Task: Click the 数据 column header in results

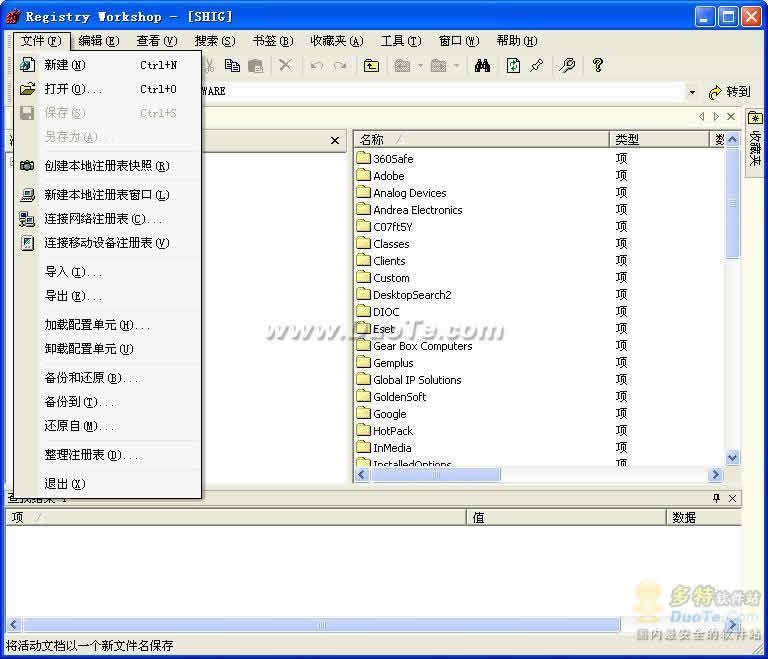Action: coord(704,517)
